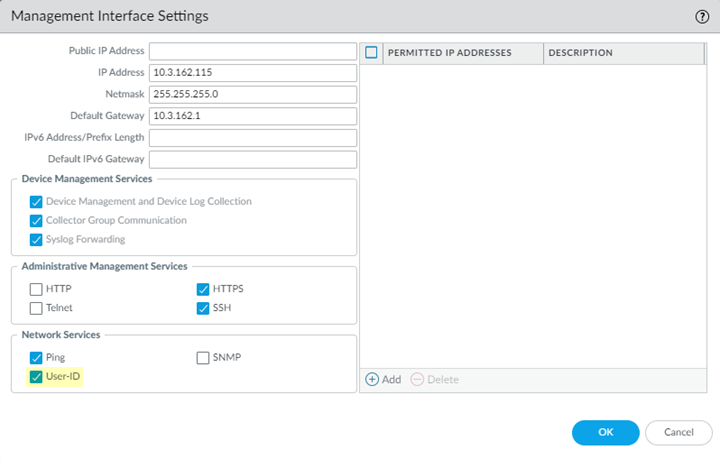This screenshot has width=720, height=459.
Task: Click the IPv6 Address/Prefix Length field
Action: (x=253, y=138)
